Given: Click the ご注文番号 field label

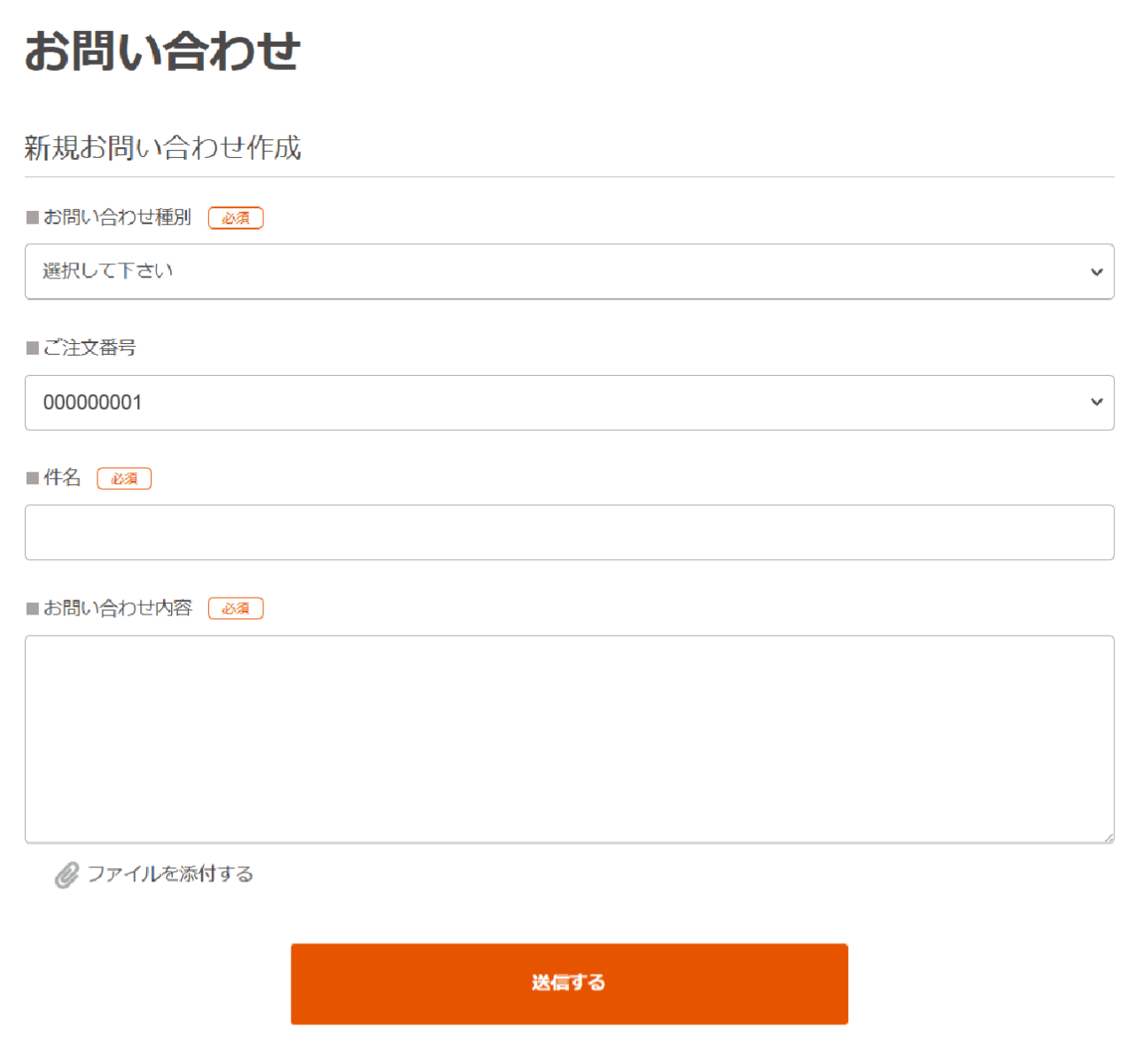Looking at the screenshot, I should coord(90,348).
